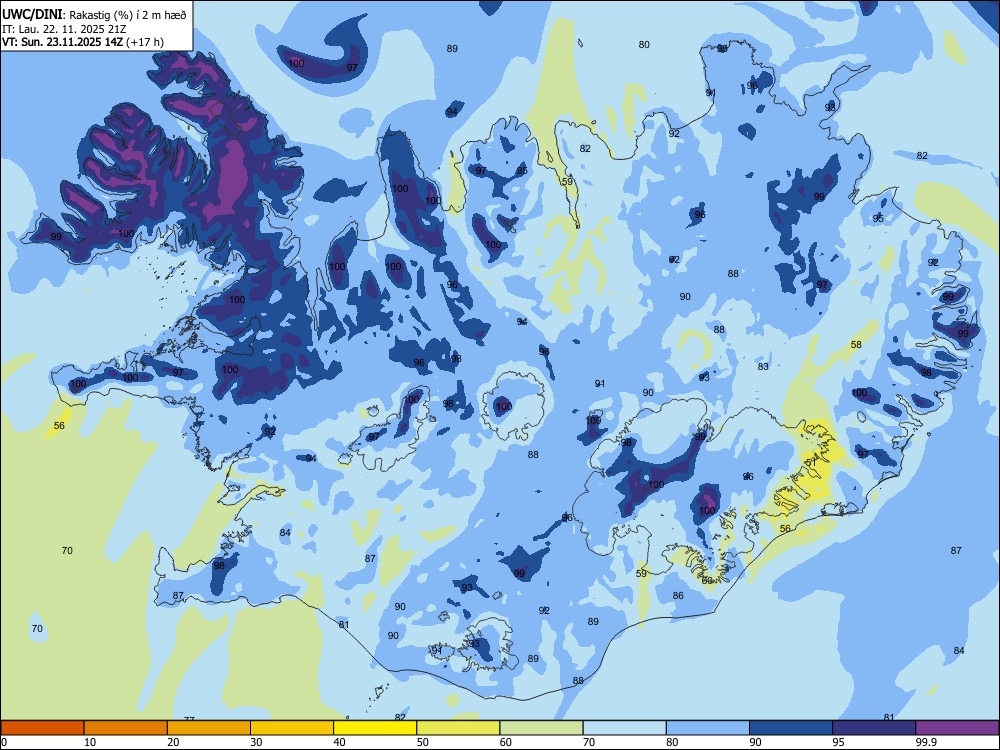Image resolution: width=1000 pixels, height=750 pixels.
Task: Pick the purple above-99.9 legend swatch
Action: coord(957,728)
